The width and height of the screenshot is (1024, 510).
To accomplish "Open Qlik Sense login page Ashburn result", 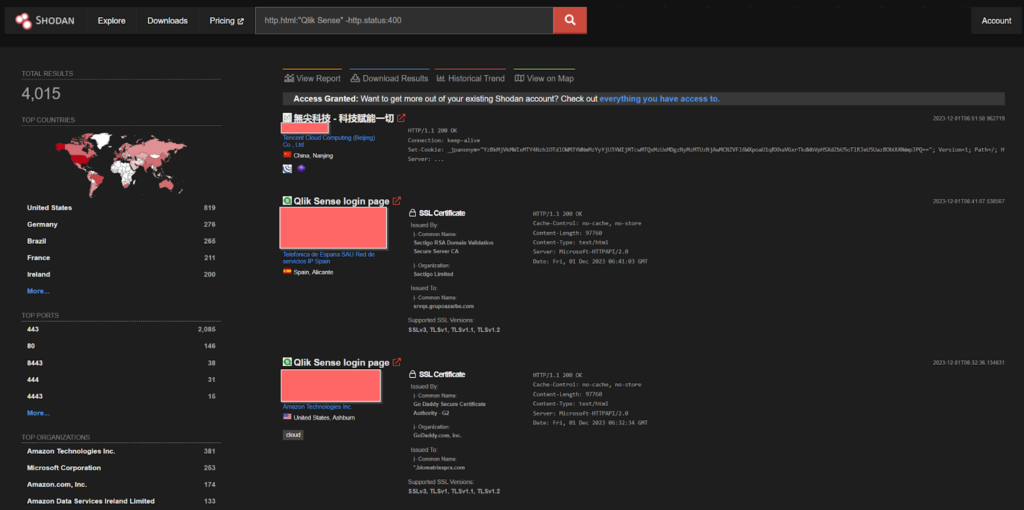I will pos(341,362).
